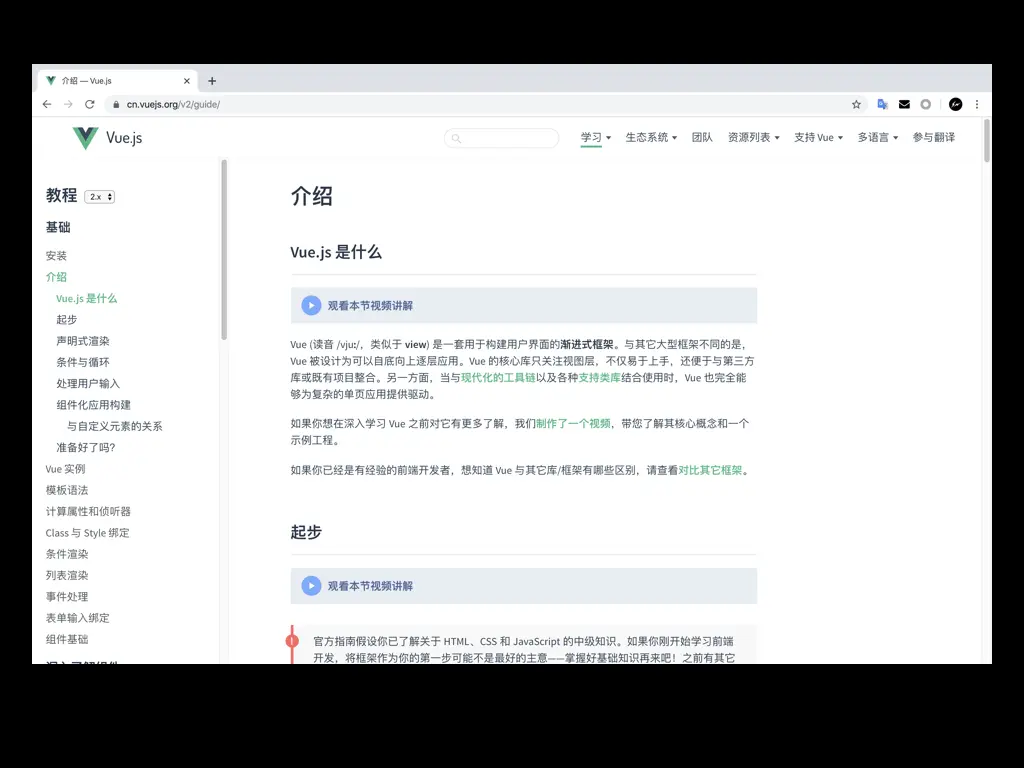Image resolution: width=1024 pixels, height=768 pixels.
Task: Click the 起步 section heading
Action: tap(306, 532)
